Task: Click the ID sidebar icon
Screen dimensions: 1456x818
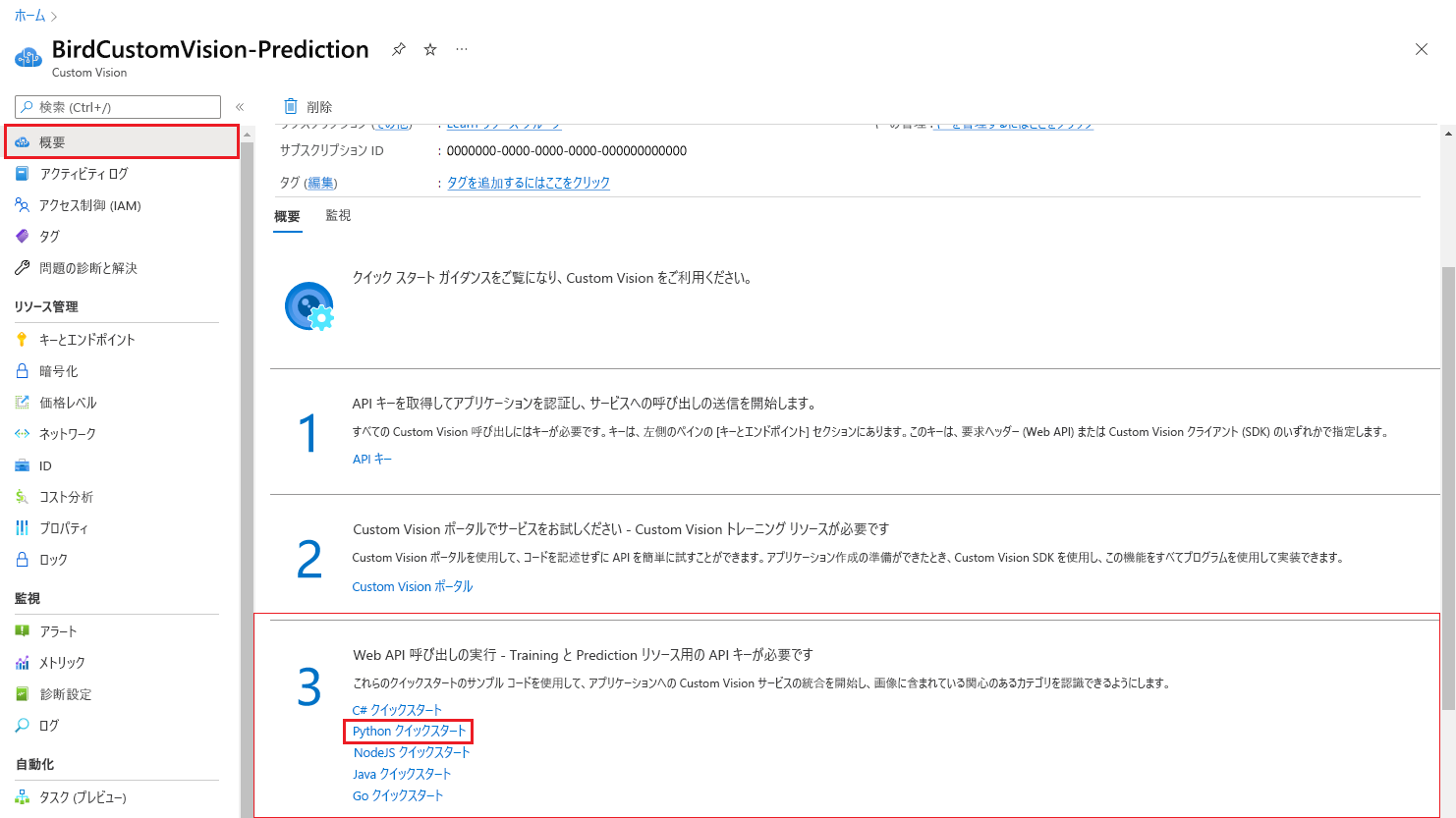Action: [x=22, y=465]
